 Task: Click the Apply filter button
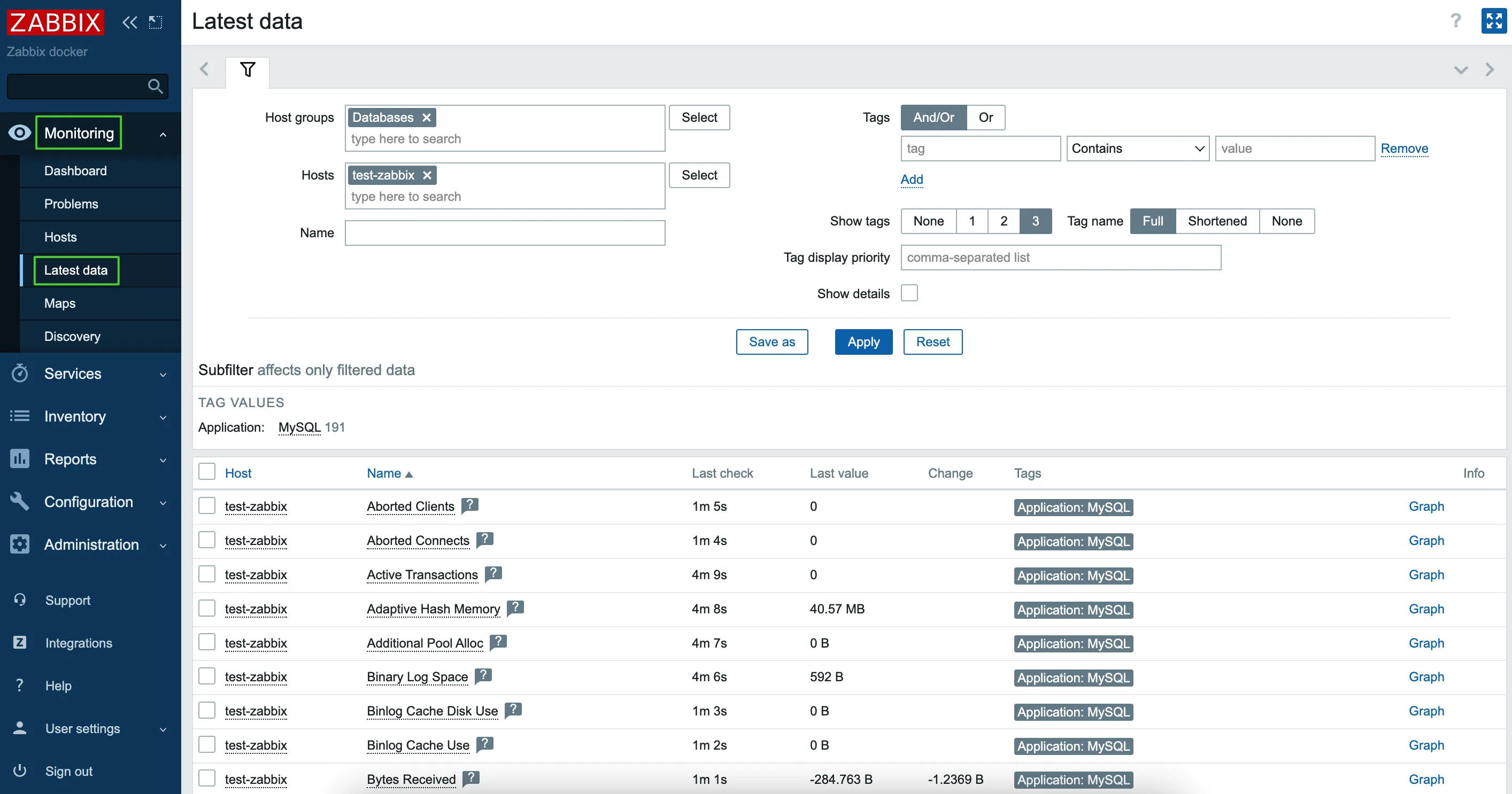(863, 342)
